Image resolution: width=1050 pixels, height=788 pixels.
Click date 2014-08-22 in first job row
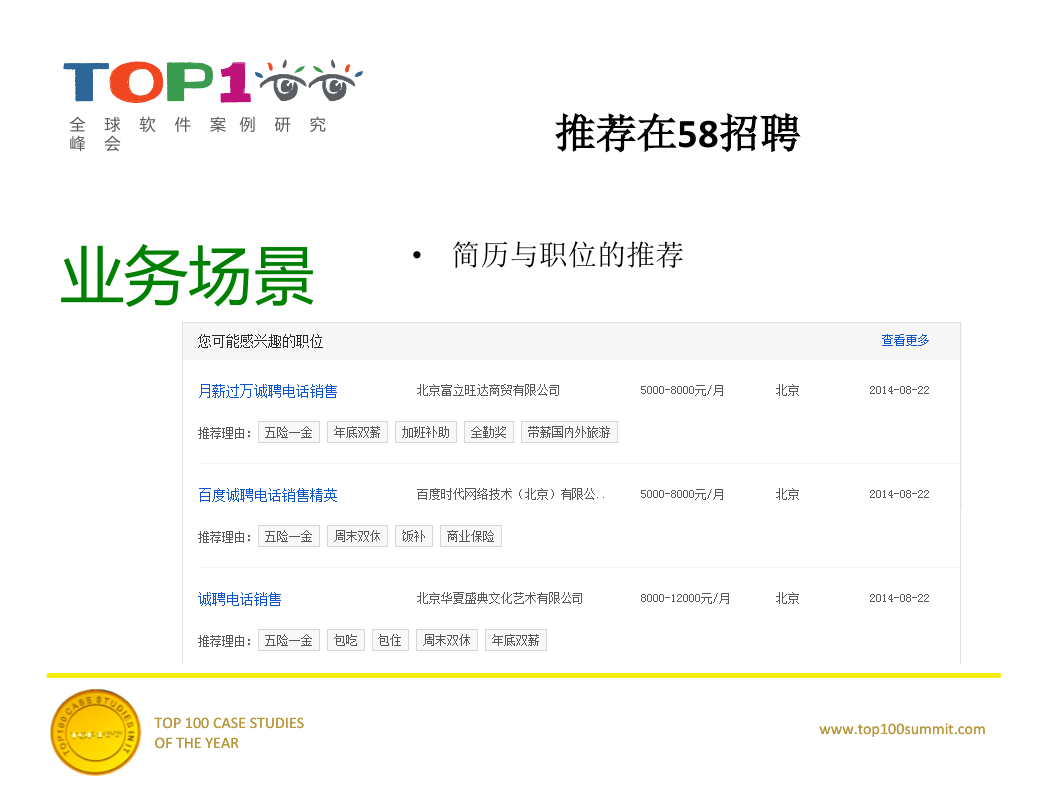(x=899, y=390)
